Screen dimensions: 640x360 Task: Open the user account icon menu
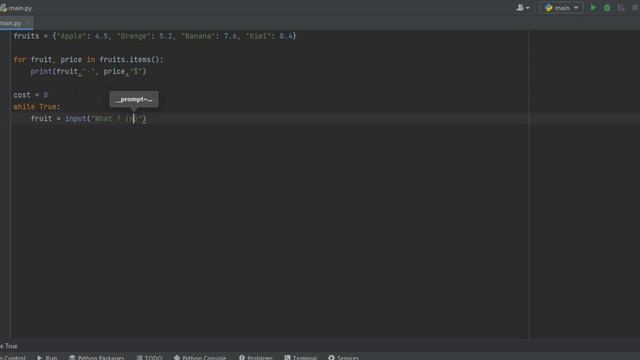(522, 8)
